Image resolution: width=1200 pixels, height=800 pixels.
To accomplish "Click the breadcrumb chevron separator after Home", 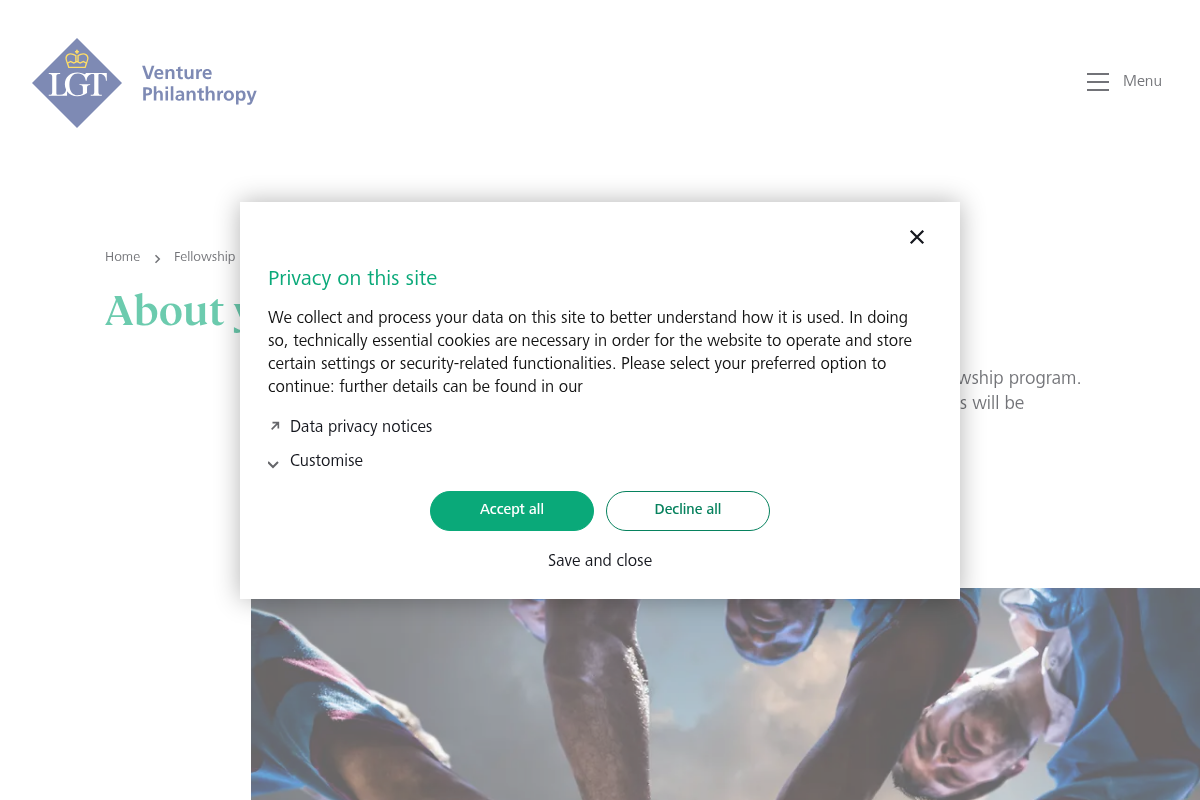I will (x=157, y=258).
